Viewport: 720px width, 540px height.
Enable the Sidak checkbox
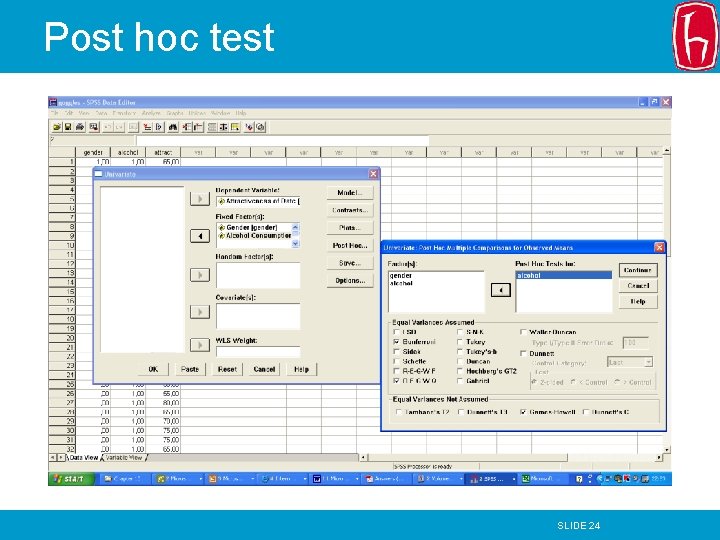tap(396, 352)
